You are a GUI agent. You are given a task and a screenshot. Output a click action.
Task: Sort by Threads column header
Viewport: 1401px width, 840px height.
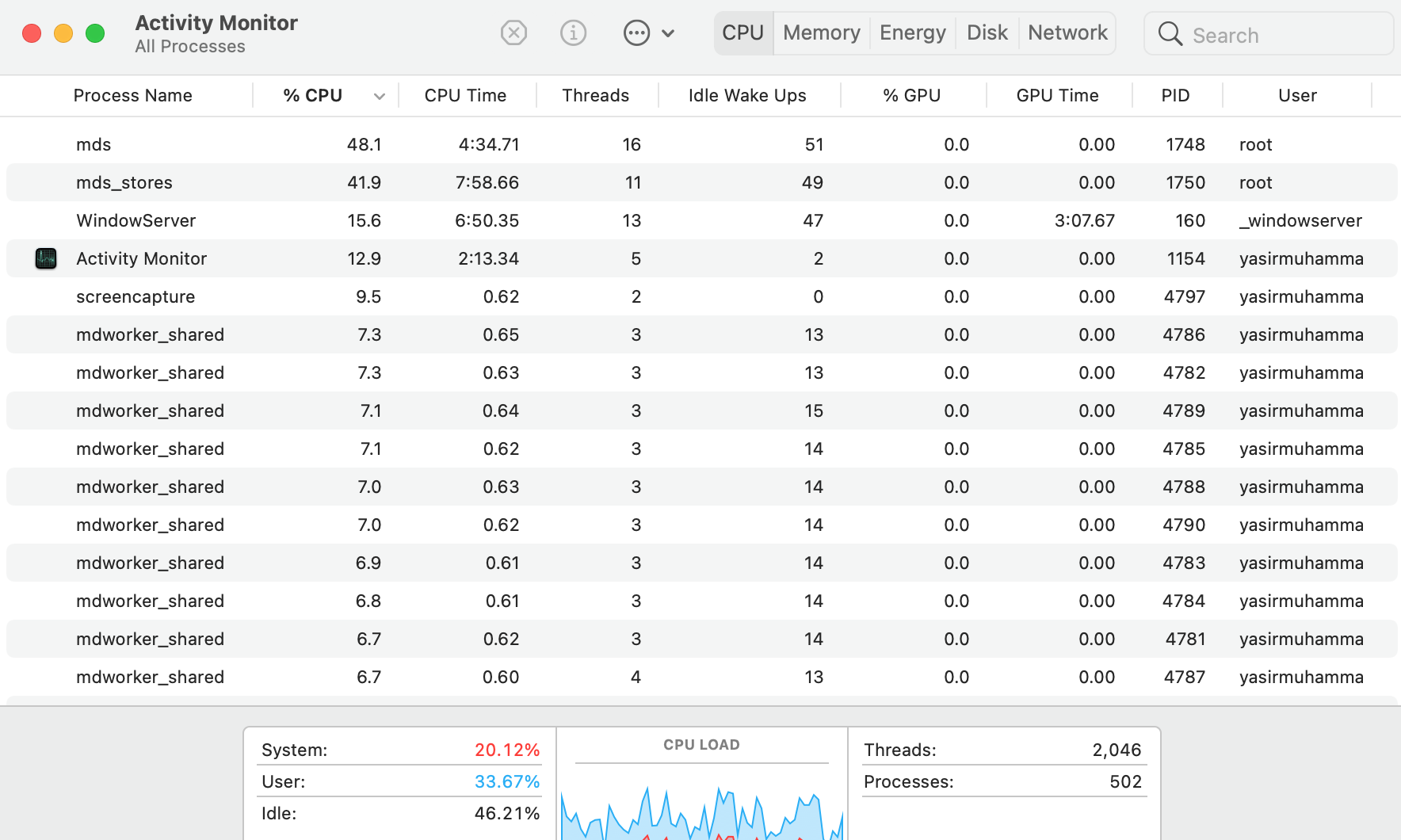[x=596, y=96]
